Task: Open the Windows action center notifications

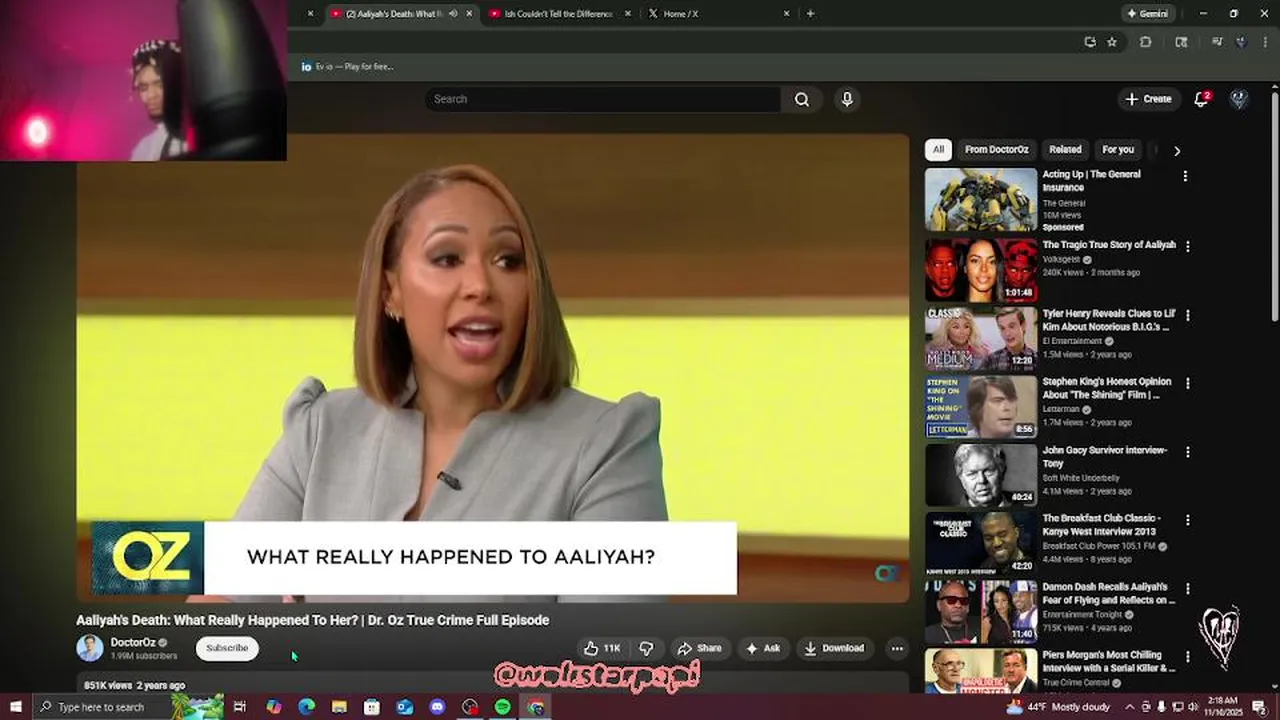Action: 1259,707
